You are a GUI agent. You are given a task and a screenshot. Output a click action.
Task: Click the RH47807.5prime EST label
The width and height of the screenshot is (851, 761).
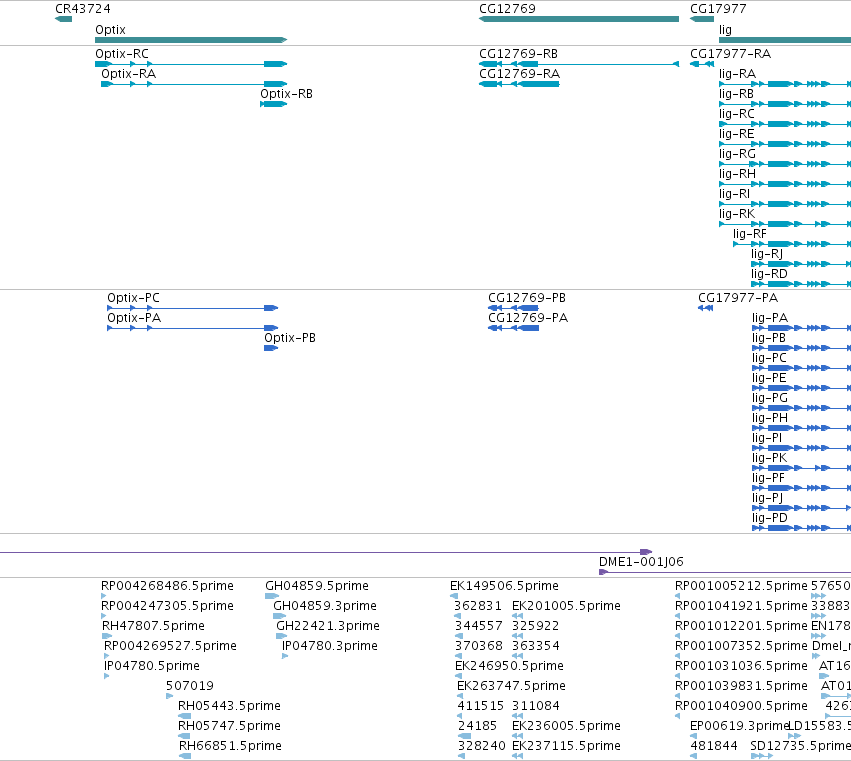click(x=154, y=626)
